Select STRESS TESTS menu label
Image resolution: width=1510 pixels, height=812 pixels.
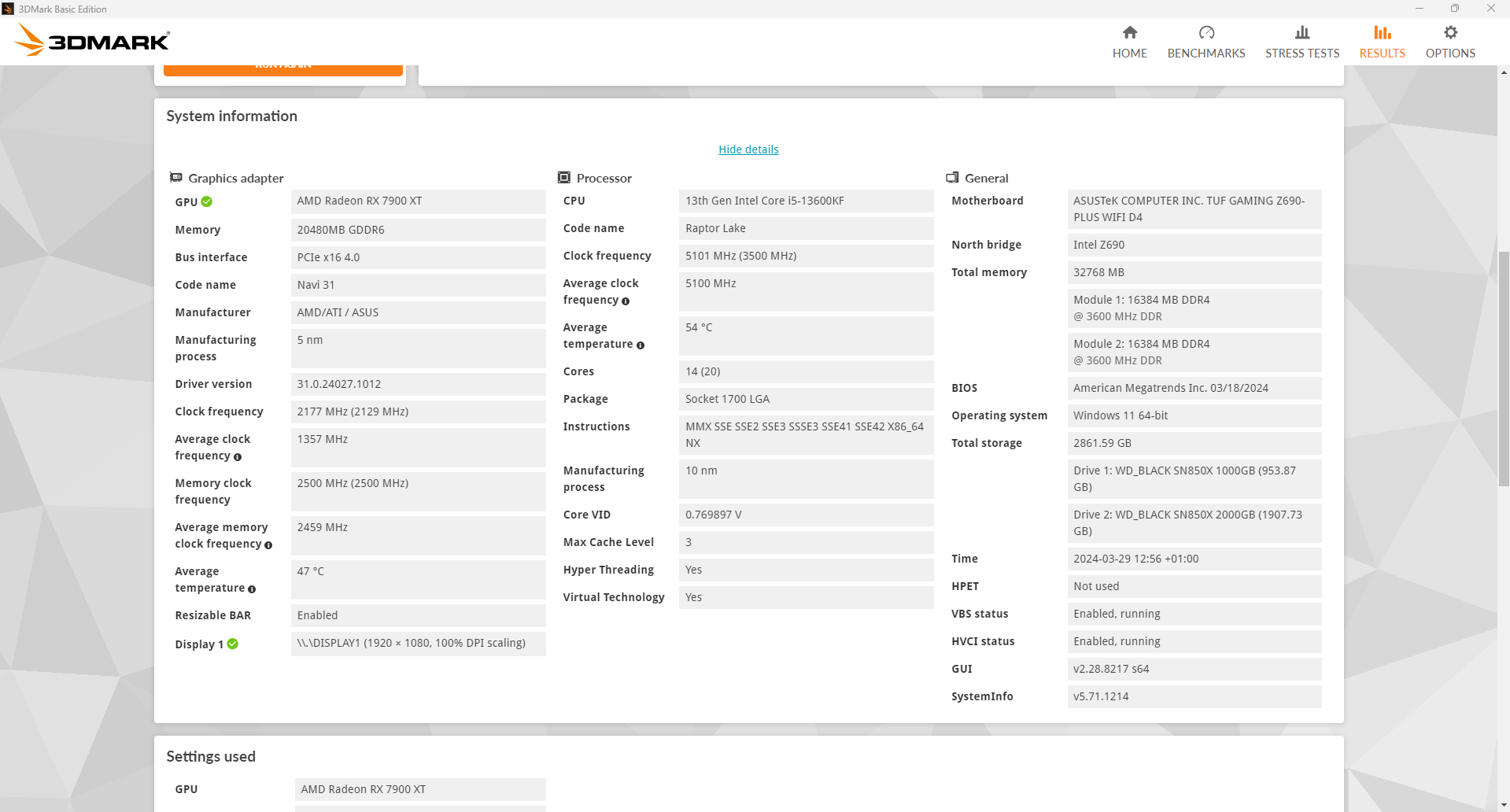click(1302, 54)
